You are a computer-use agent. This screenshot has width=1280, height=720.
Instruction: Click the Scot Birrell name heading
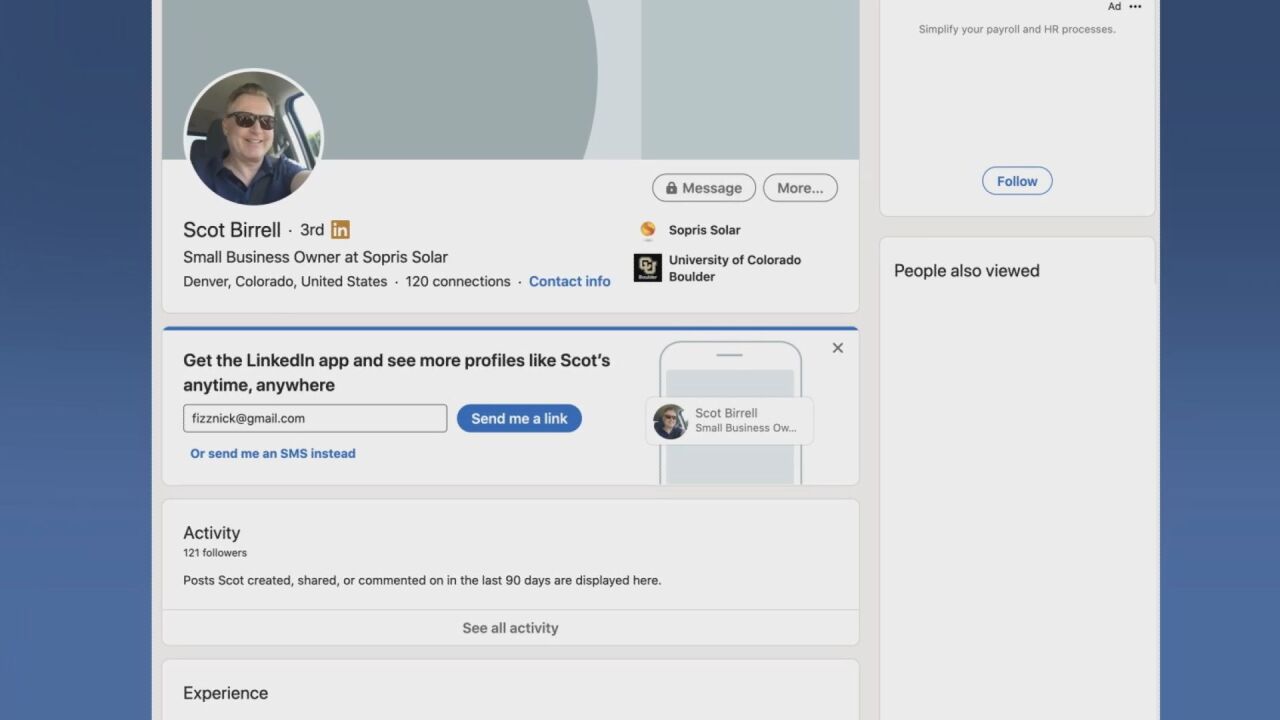click(232, 230)
